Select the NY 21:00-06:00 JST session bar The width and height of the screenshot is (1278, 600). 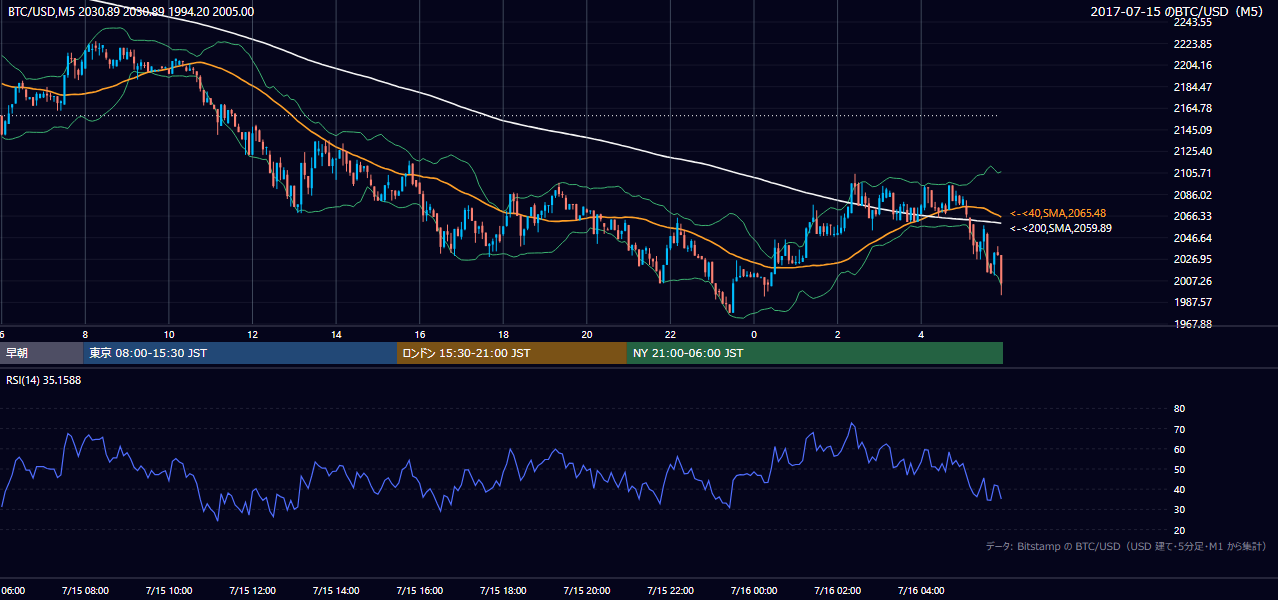(x=814, y=353)
